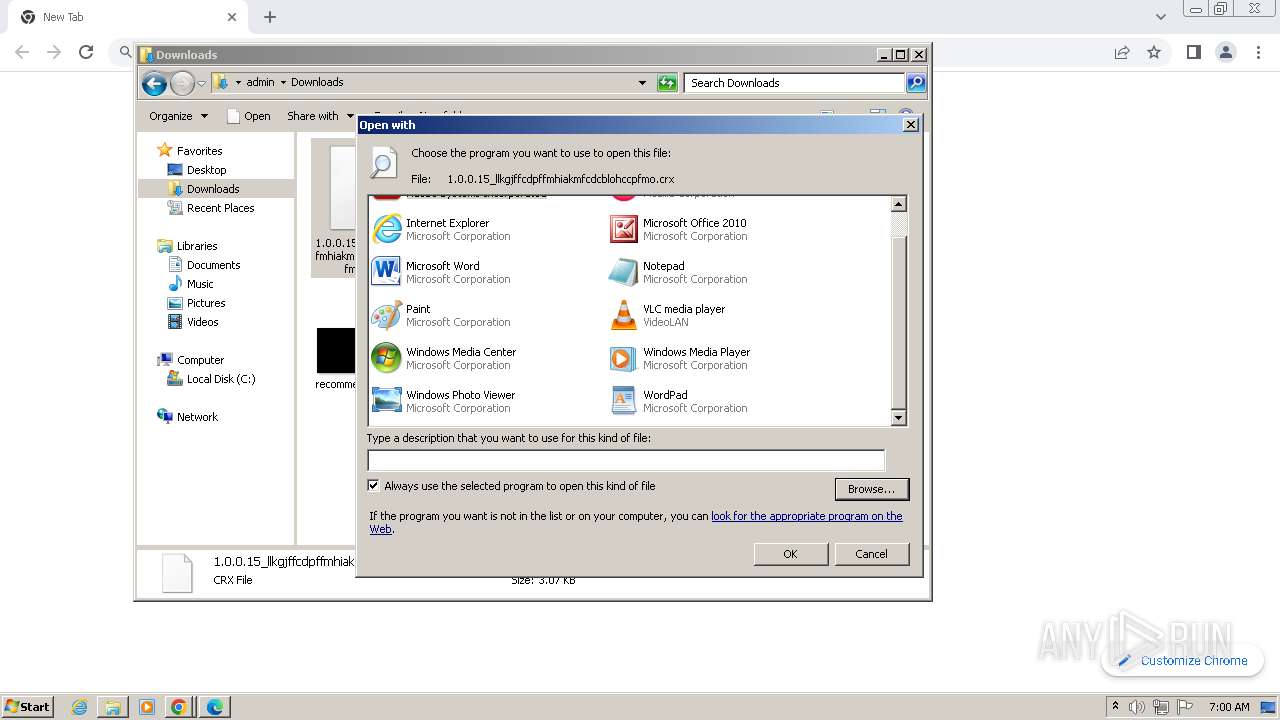Image resolution: width=1280 pixels, height=720 pixels.
Task: Close the Open with dialog
Action: [x=911, y=125]
